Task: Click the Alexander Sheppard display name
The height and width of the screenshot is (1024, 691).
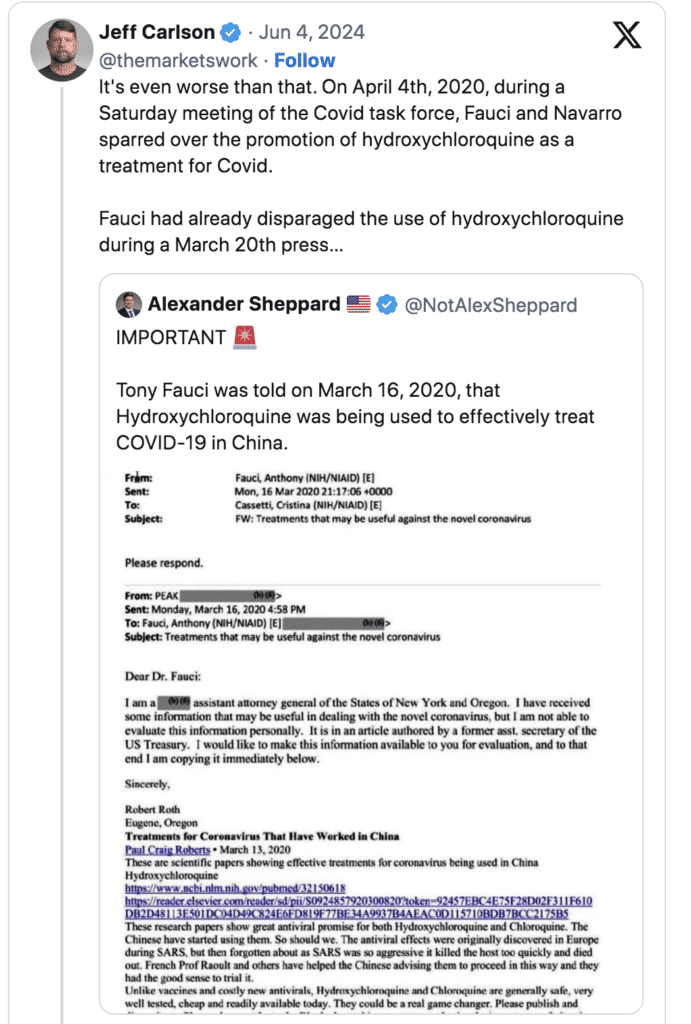Action: click(x=244, y=304)
